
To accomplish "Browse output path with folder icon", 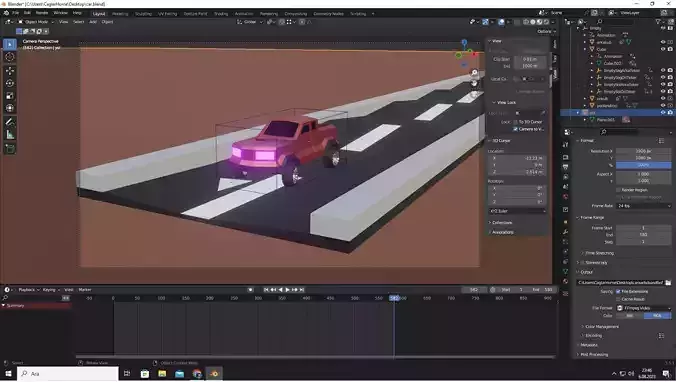I will 668,282.
